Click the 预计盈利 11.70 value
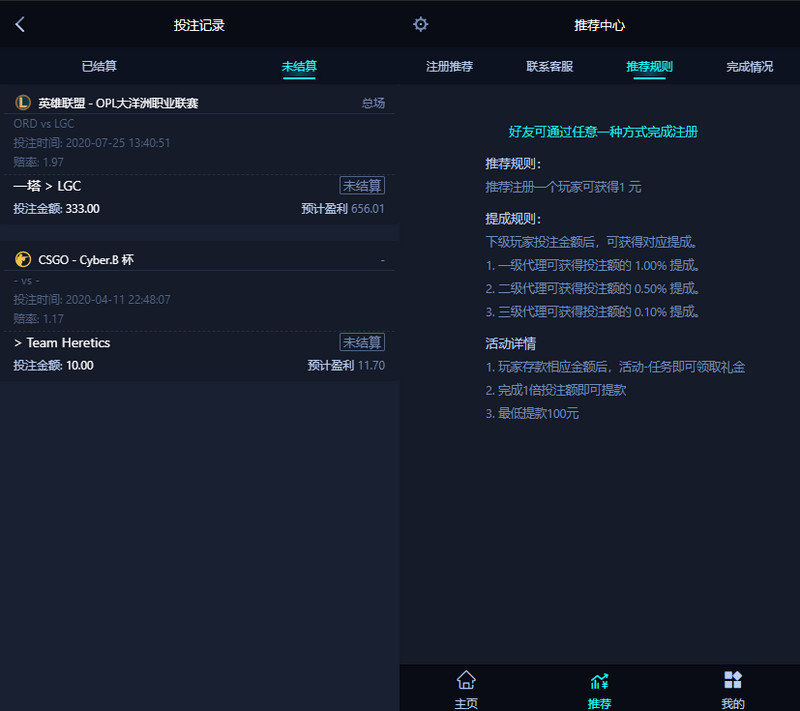 346,365
